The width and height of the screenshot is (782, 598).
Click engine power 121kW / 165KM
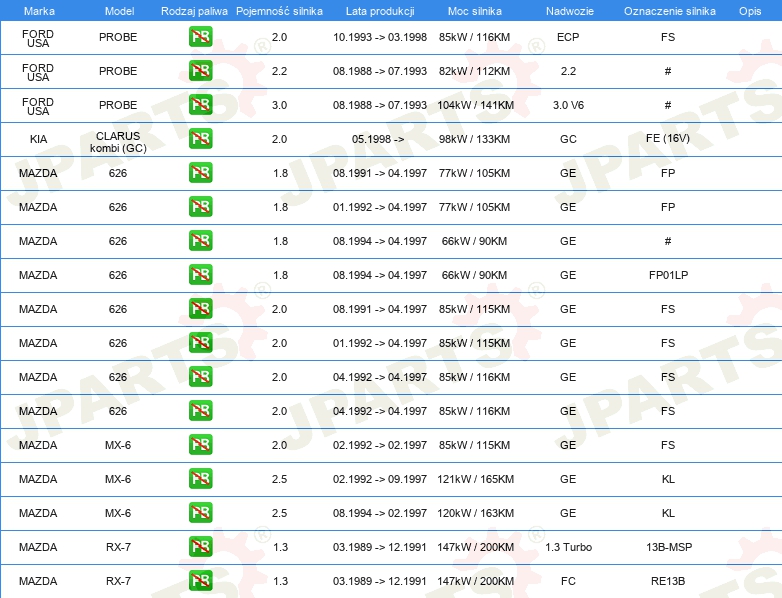[475, 479]
